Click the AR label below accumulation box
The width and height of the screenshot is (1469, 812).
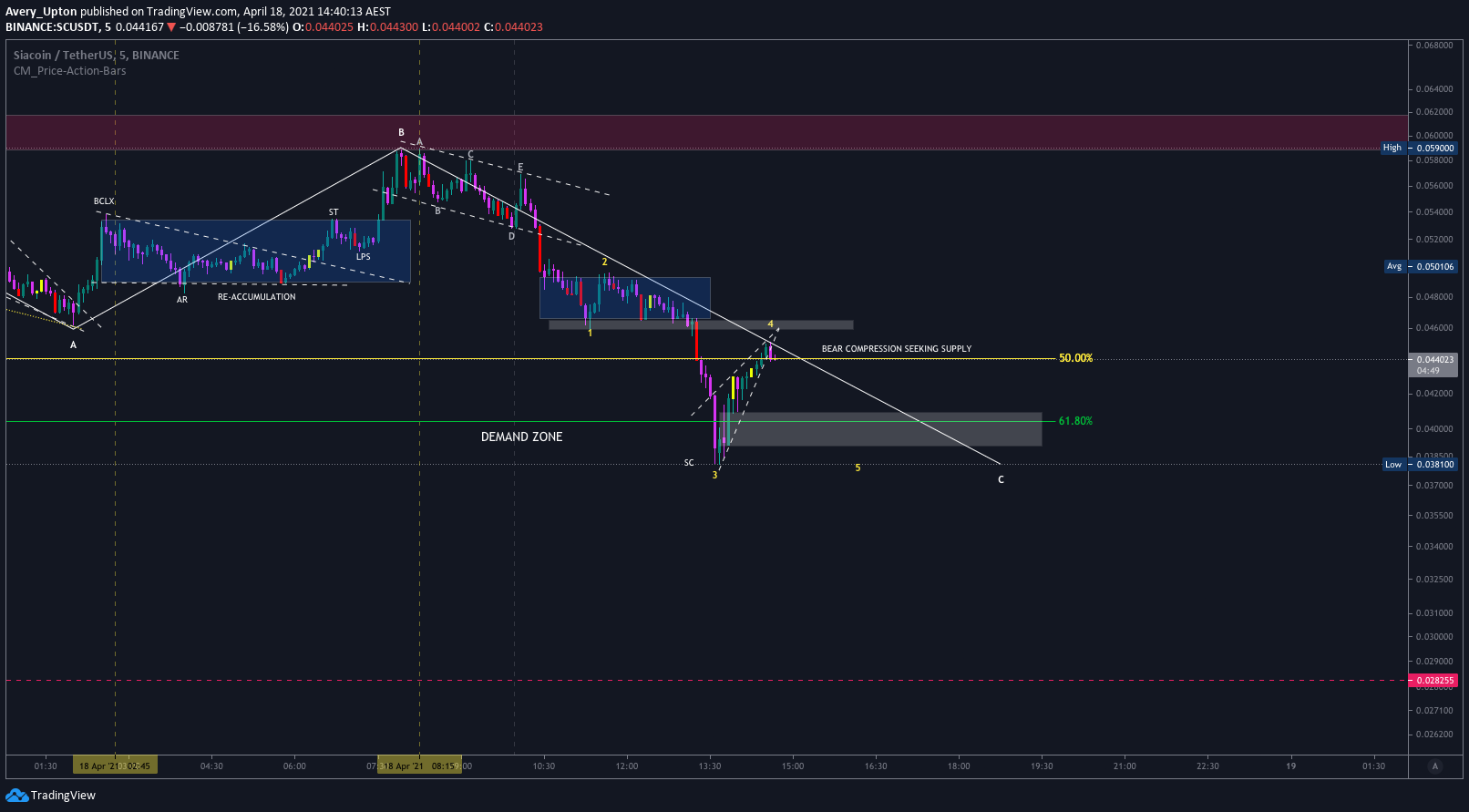point(182,300)
